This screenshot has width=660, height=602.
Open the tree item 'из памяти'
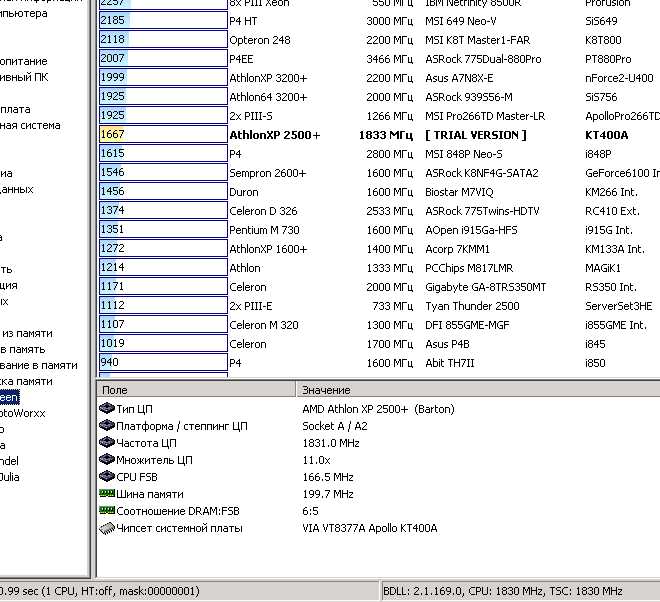pos(27,333)
